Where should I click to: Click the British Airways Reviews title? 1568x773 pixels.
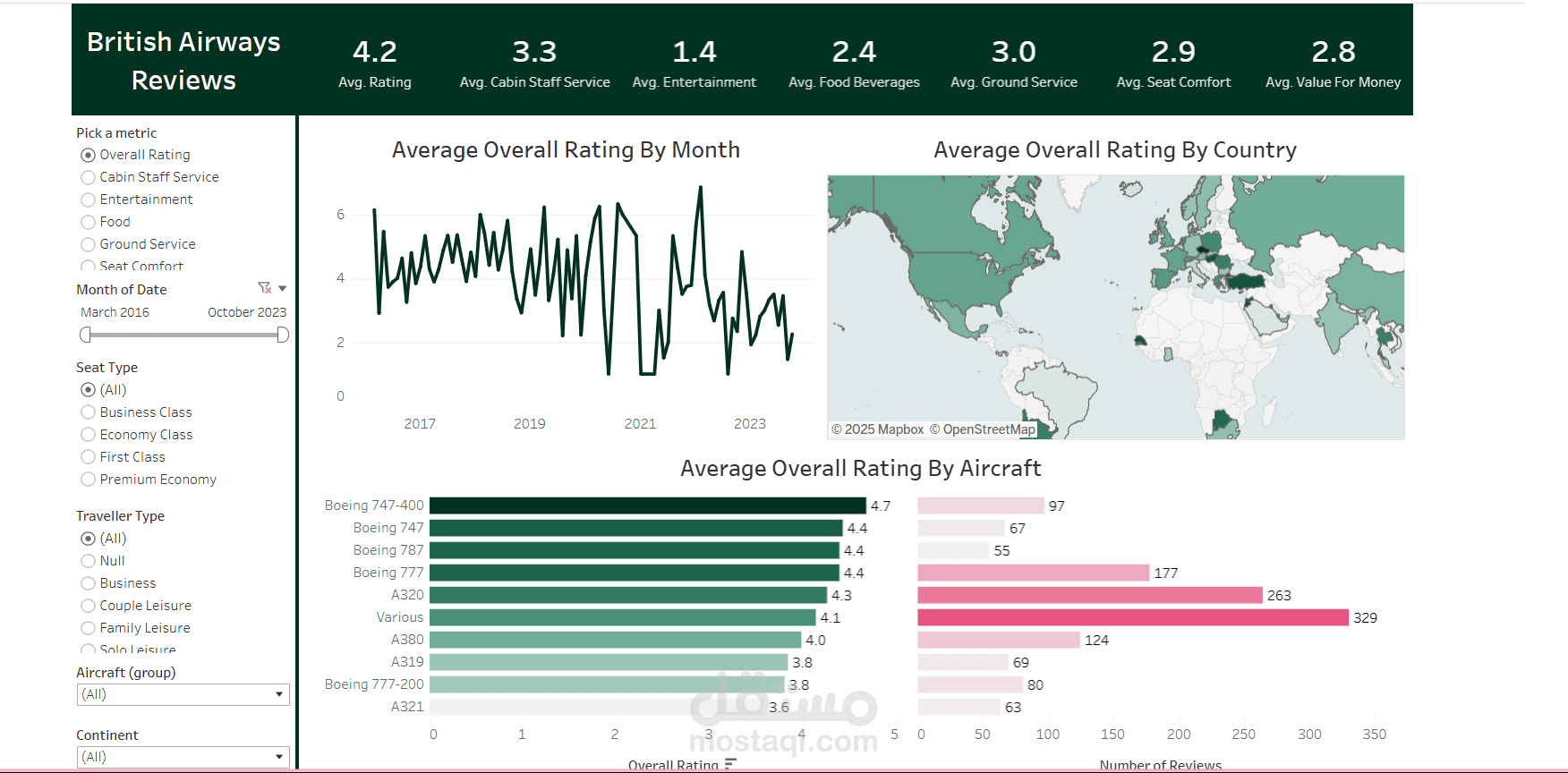tap(183, 61)
